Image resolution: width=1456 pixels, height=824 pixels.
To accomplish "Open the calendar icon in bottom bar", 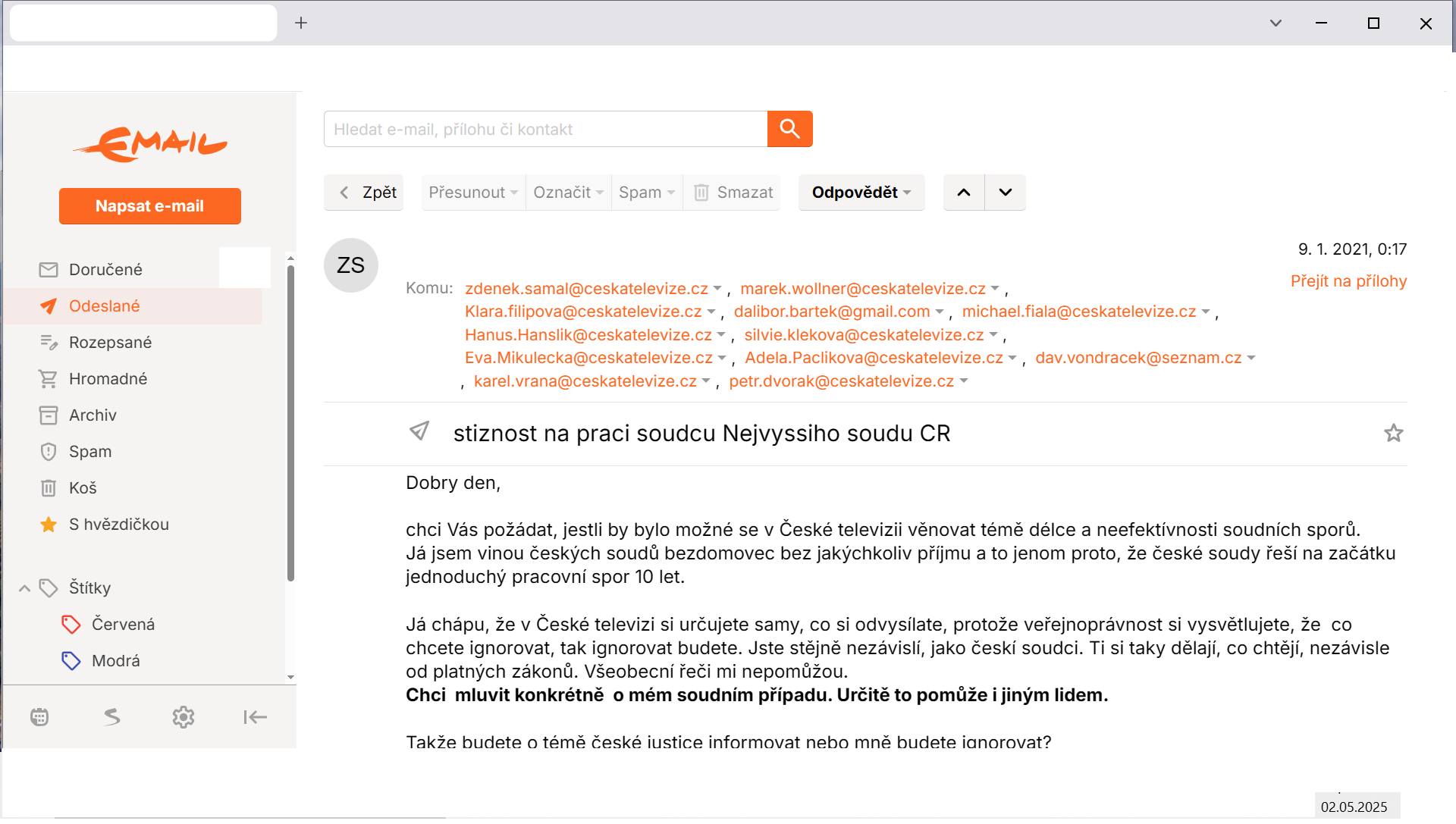I will pos(39,717).
